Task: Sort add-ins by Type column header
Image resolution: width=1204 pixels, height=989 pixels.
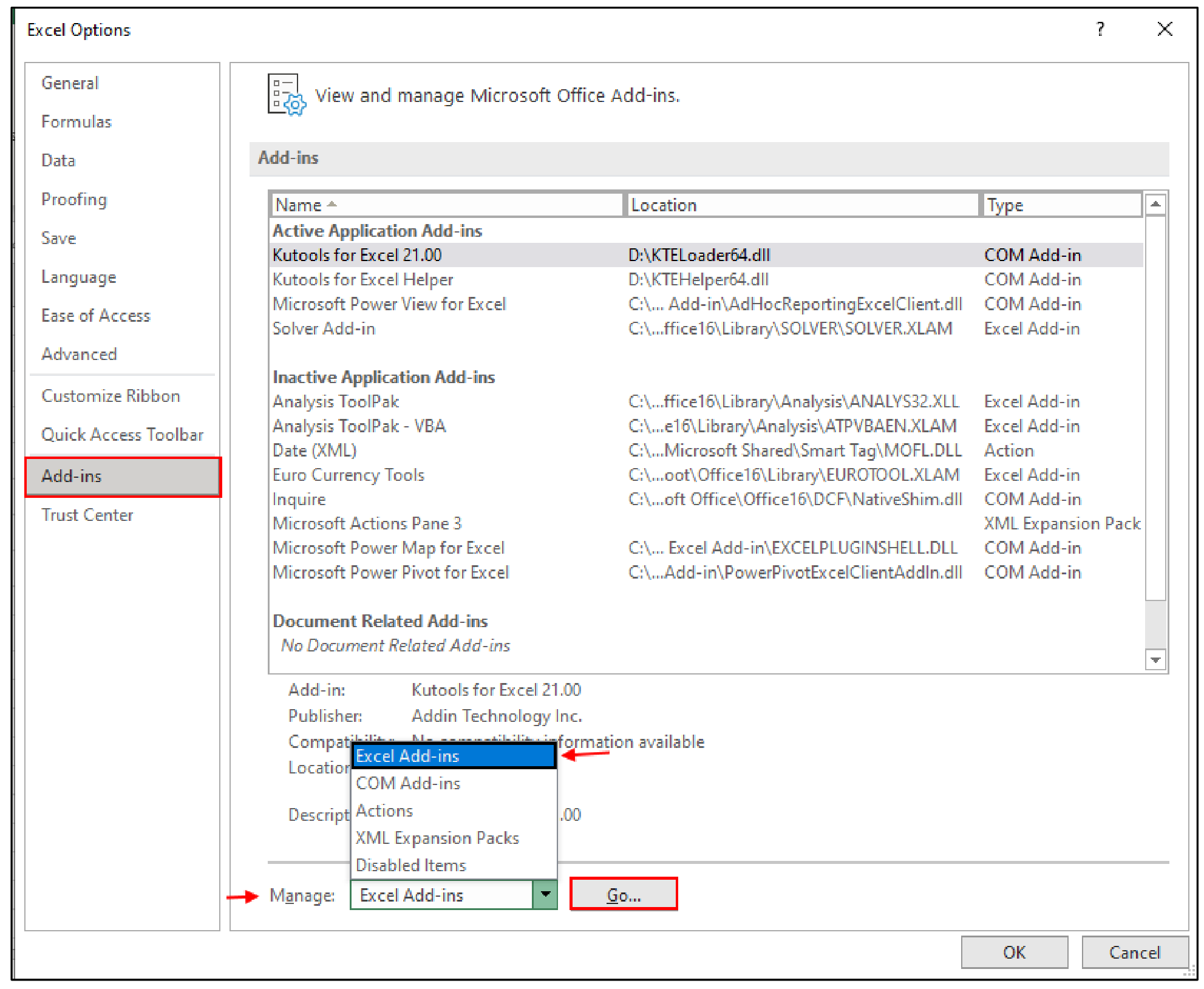Action: (1062, 205)
